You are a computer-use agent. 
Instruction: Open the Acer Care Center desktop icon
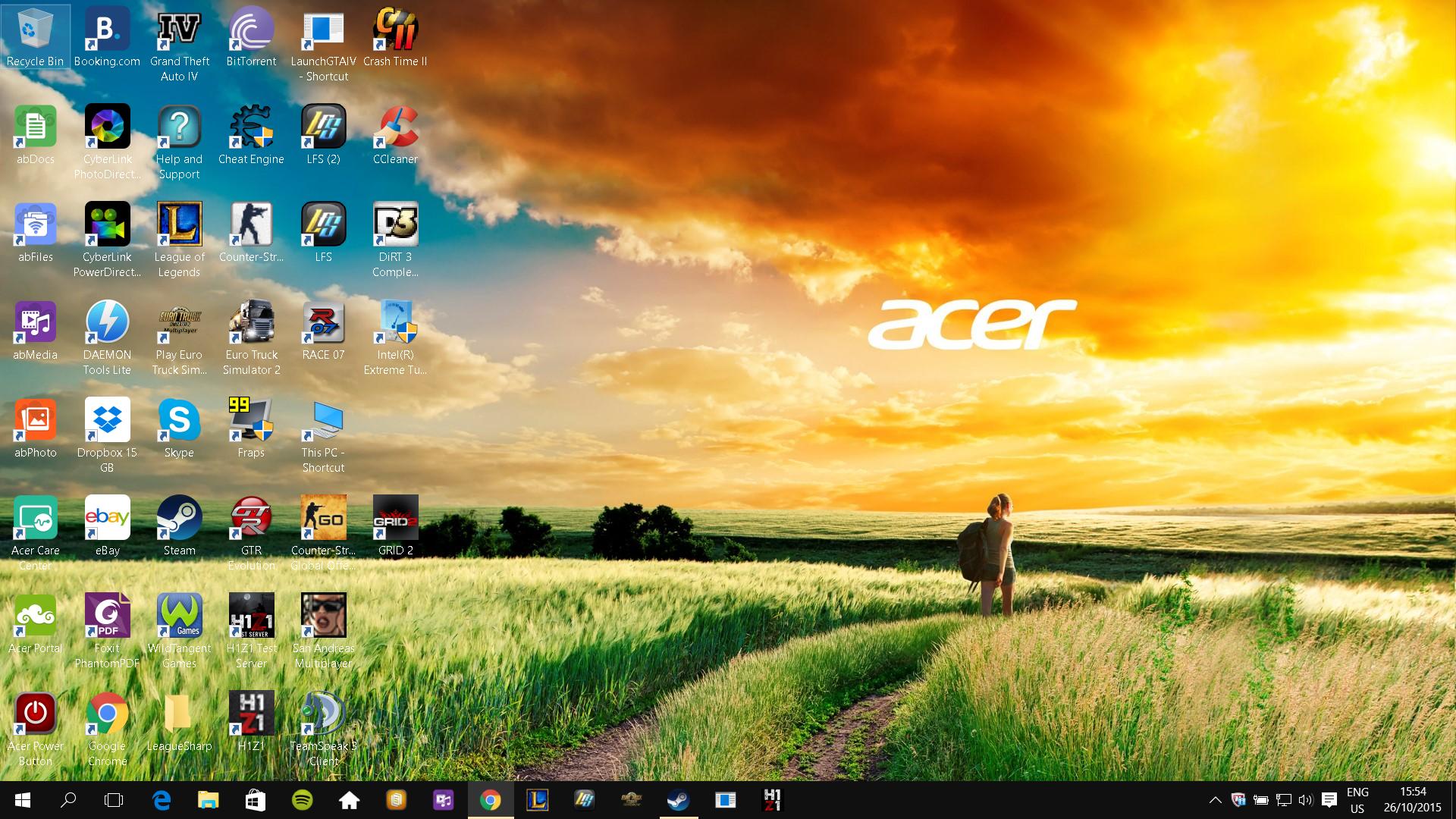35,534
